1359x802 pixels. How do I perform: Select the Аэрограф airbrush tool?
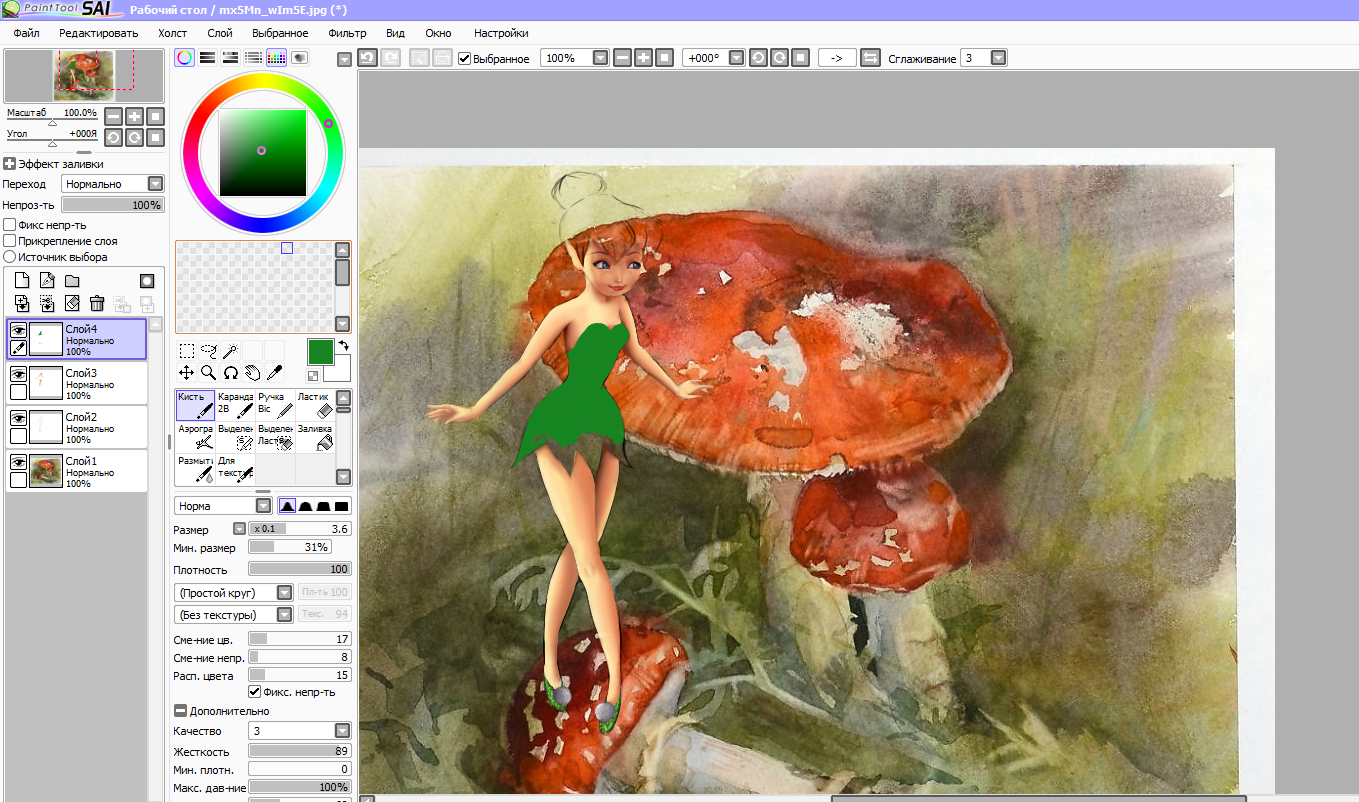(195, 437)
